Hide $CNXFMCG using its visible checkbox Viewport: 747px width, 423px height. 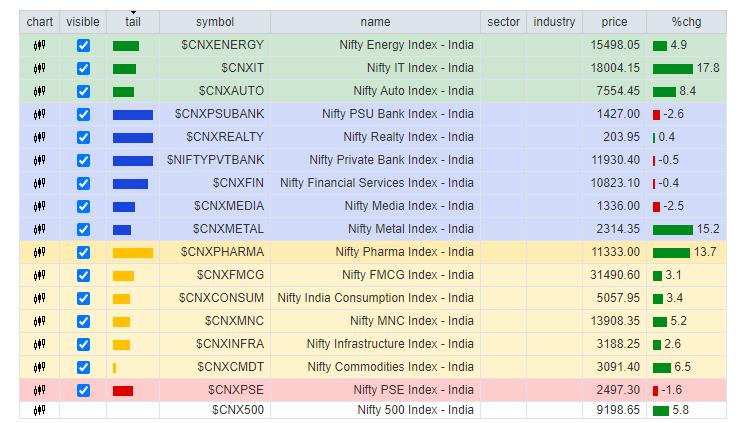(83, 276)
